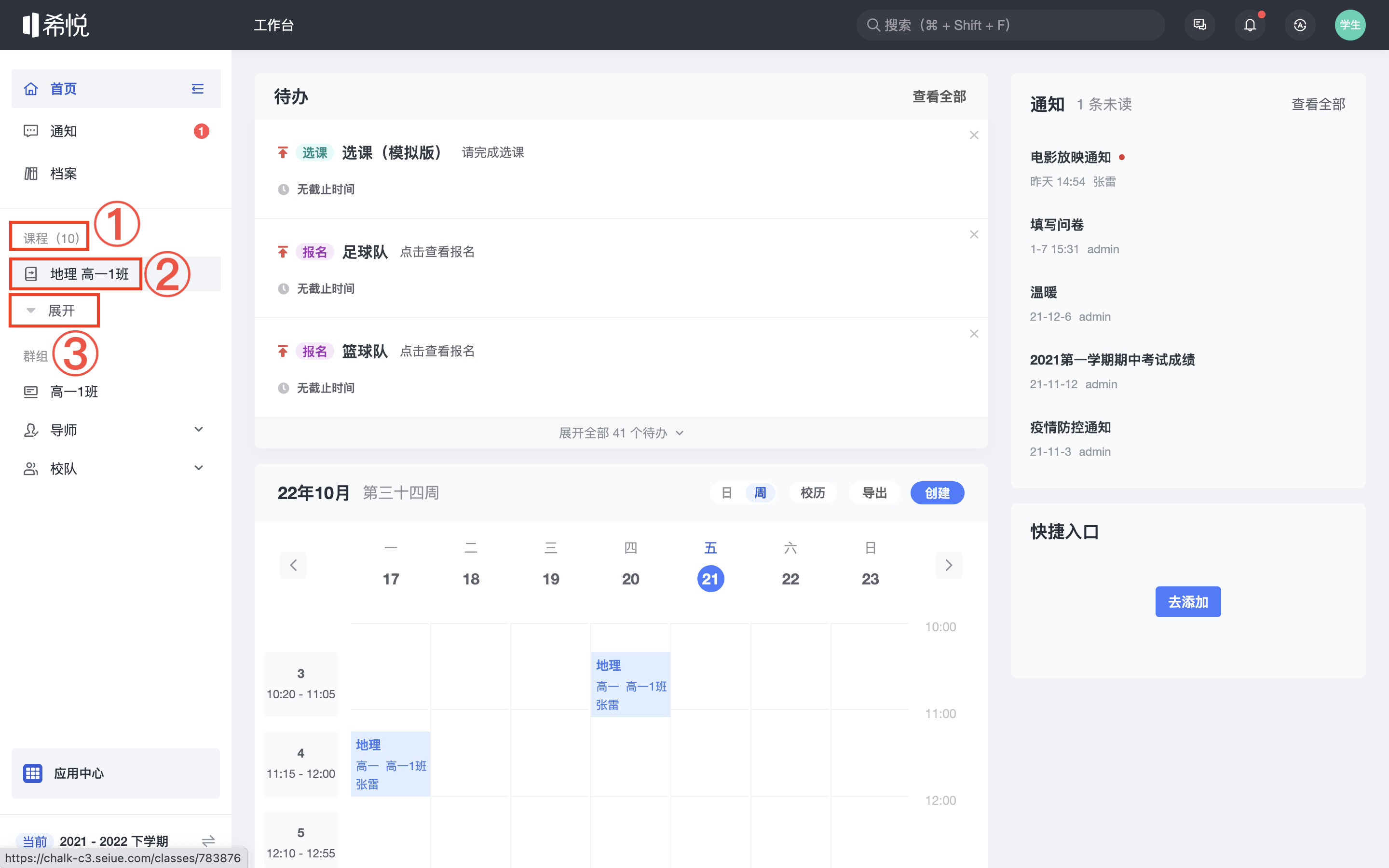Select the 周 calendar view toggle
Image resolution: width=1389 pixels, height=868 pixels.
tap(760, 493)
